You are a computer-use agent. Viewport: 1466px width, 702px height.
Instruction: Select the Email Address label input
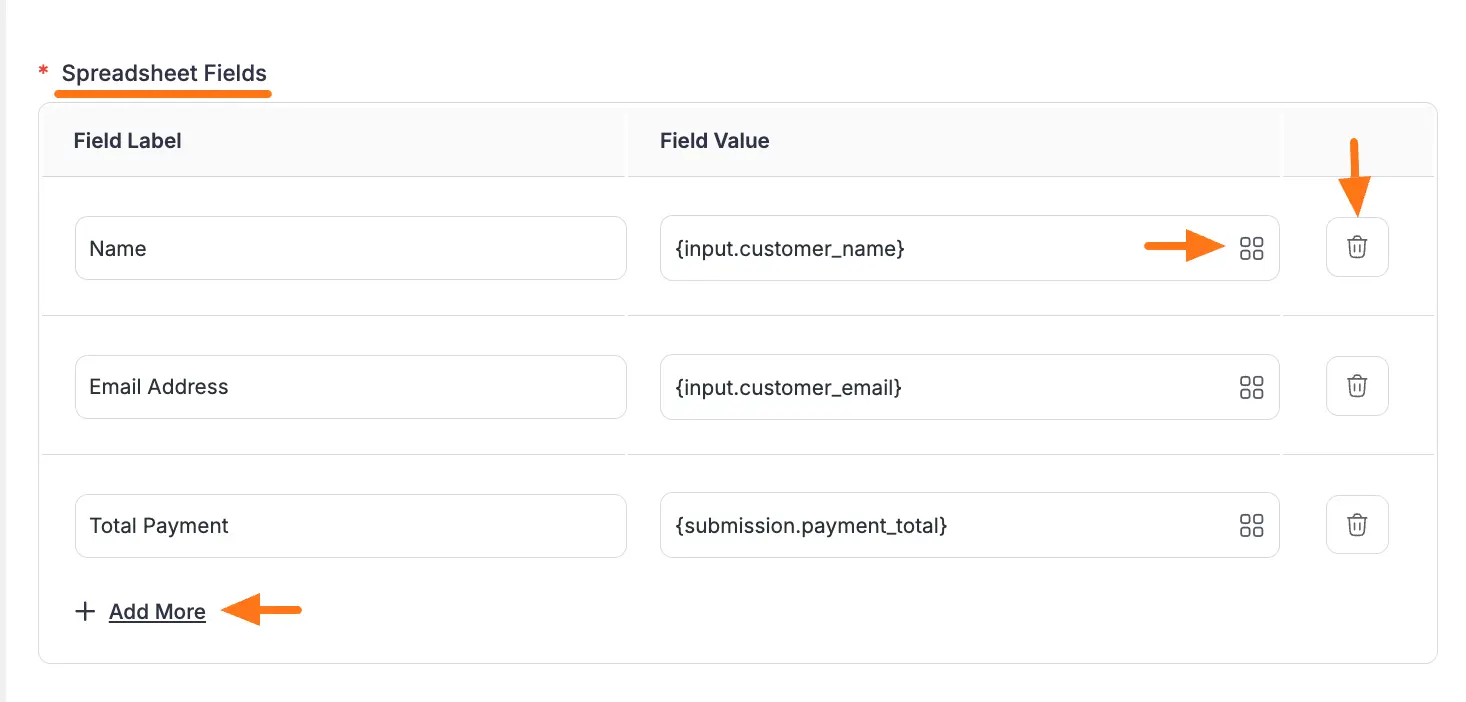[350, 387]
